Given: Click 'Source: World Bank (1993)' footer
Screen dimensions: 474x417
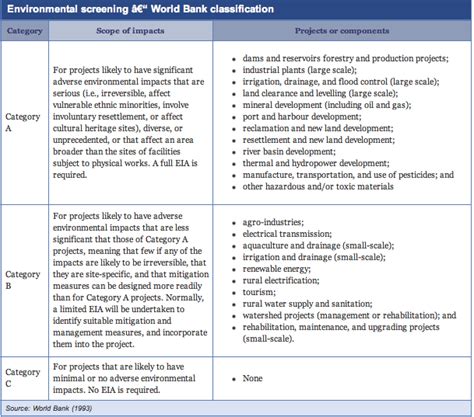Looking at the screenshot, I should (49, 408).
